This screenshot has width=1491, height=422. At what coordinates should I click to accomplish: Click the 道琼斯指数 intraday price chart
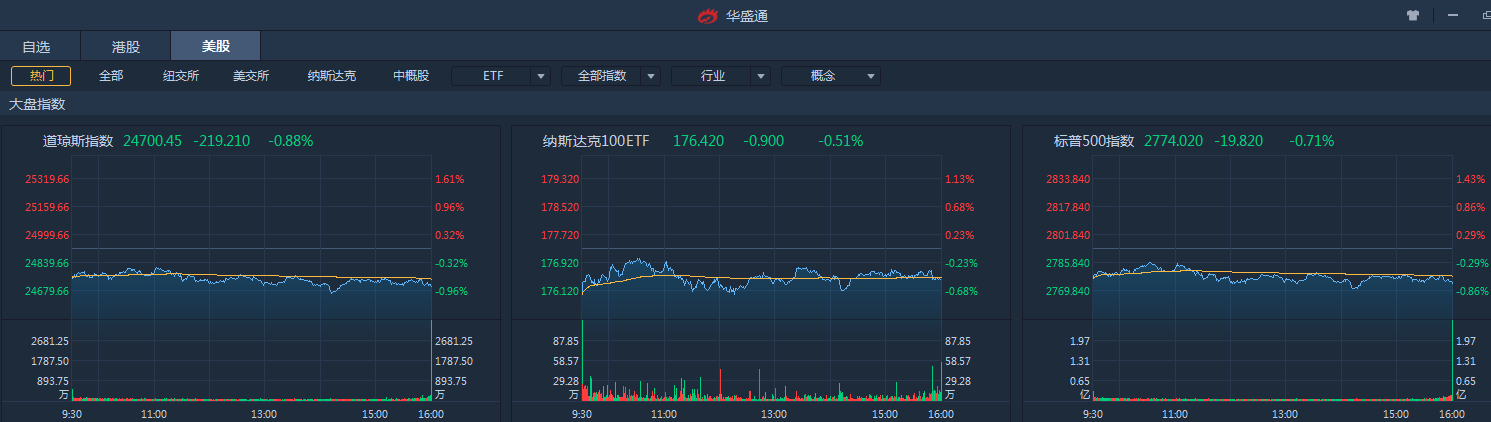[251, 238]
